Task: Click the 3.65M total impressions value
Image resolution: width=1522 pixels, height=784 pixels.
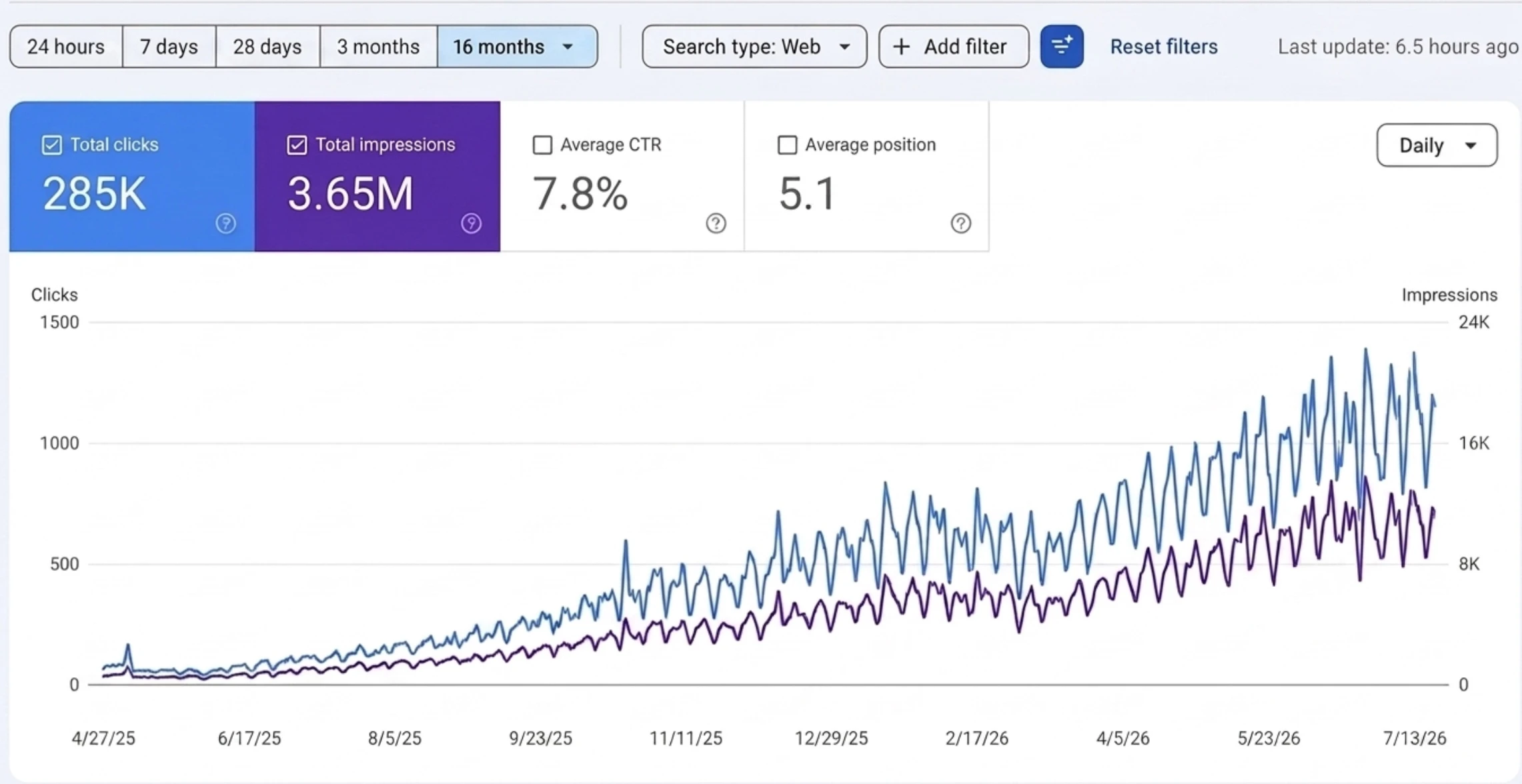Action: pos(351,194)
